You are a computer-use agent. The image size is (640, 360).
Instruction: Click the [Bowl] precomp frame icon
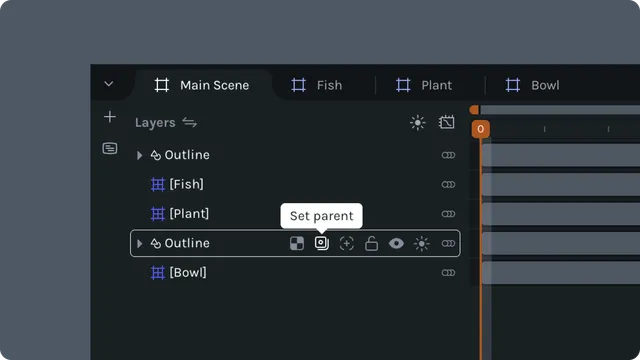(158, 273)
